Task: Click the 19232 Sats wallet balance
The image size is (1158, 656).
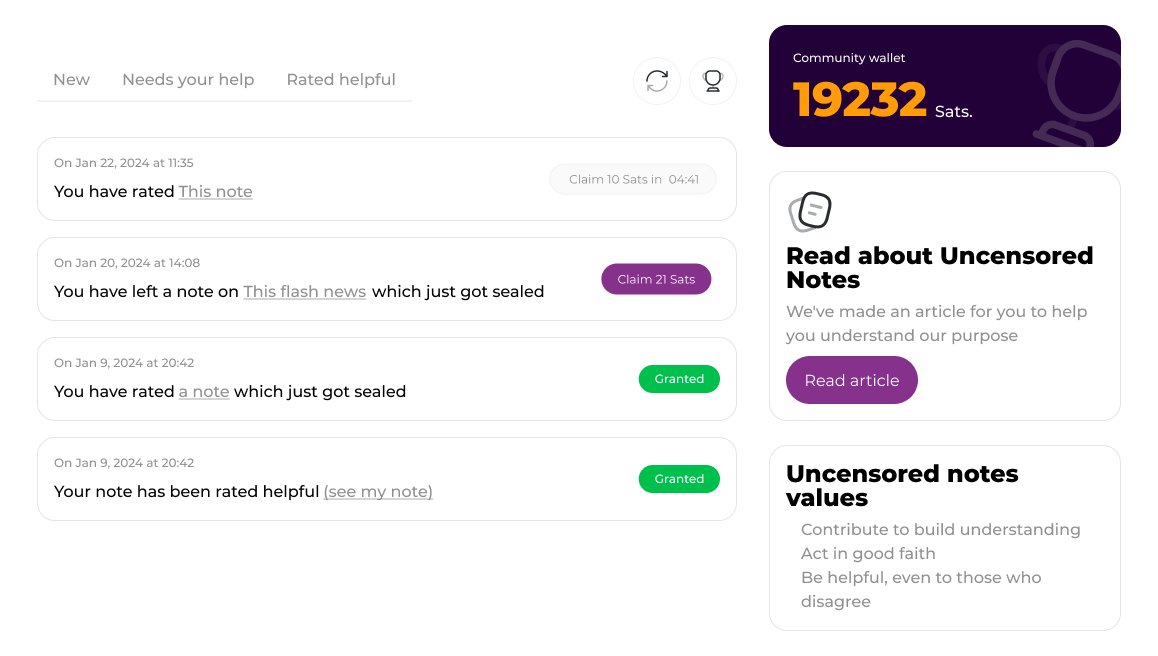Action: [860, 100]
